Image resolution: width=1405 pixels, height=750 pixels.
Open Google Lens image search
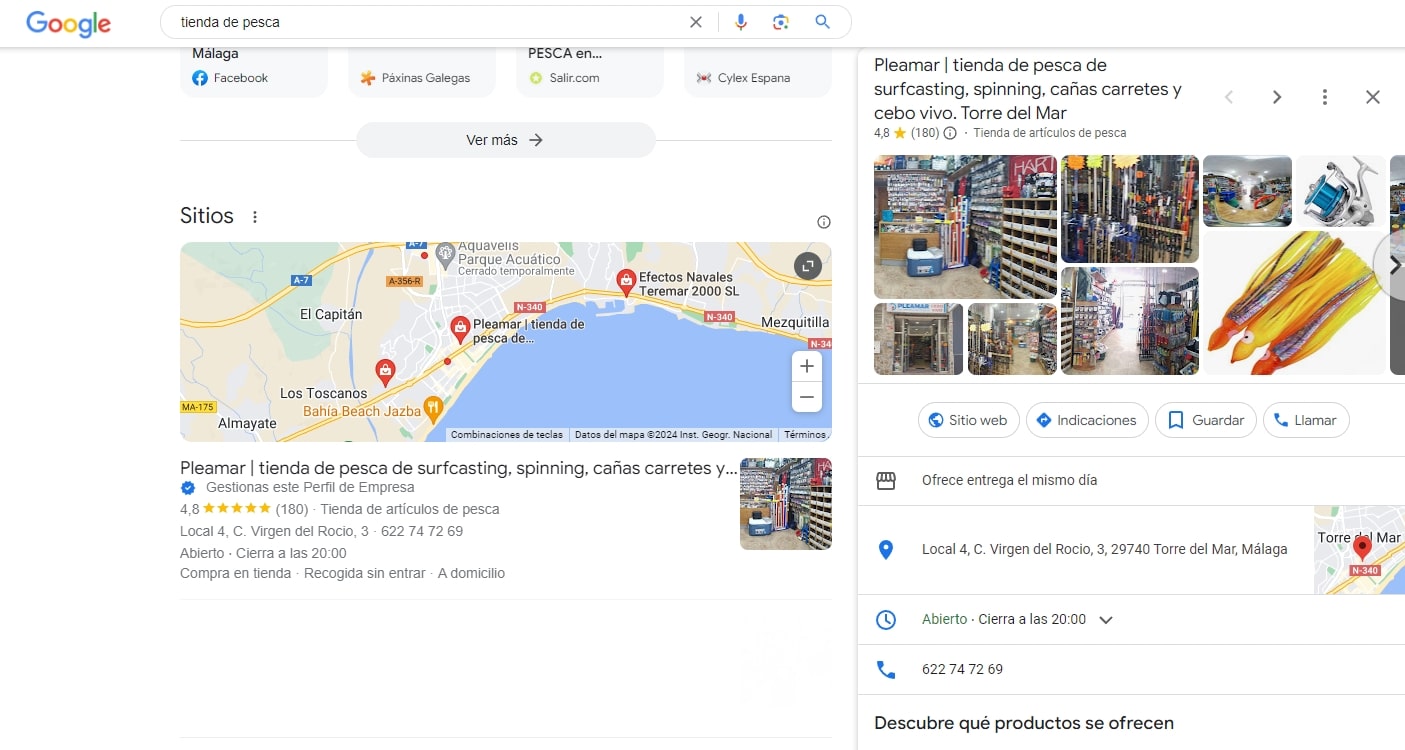(781, 22)
